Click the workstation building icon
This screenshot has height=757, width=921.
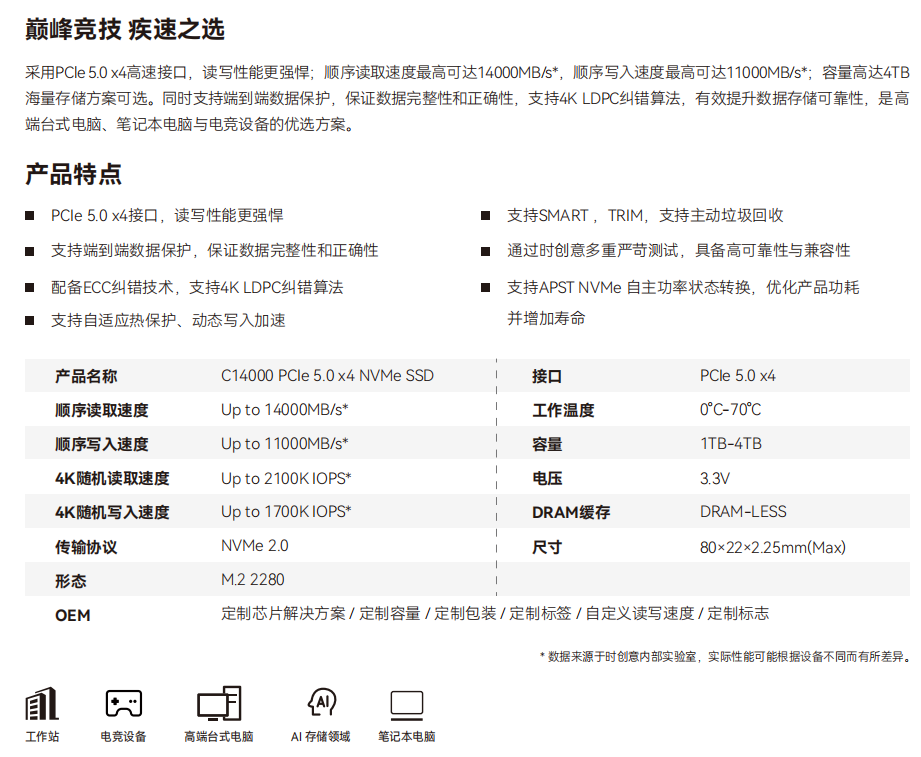tap(41, 704)
